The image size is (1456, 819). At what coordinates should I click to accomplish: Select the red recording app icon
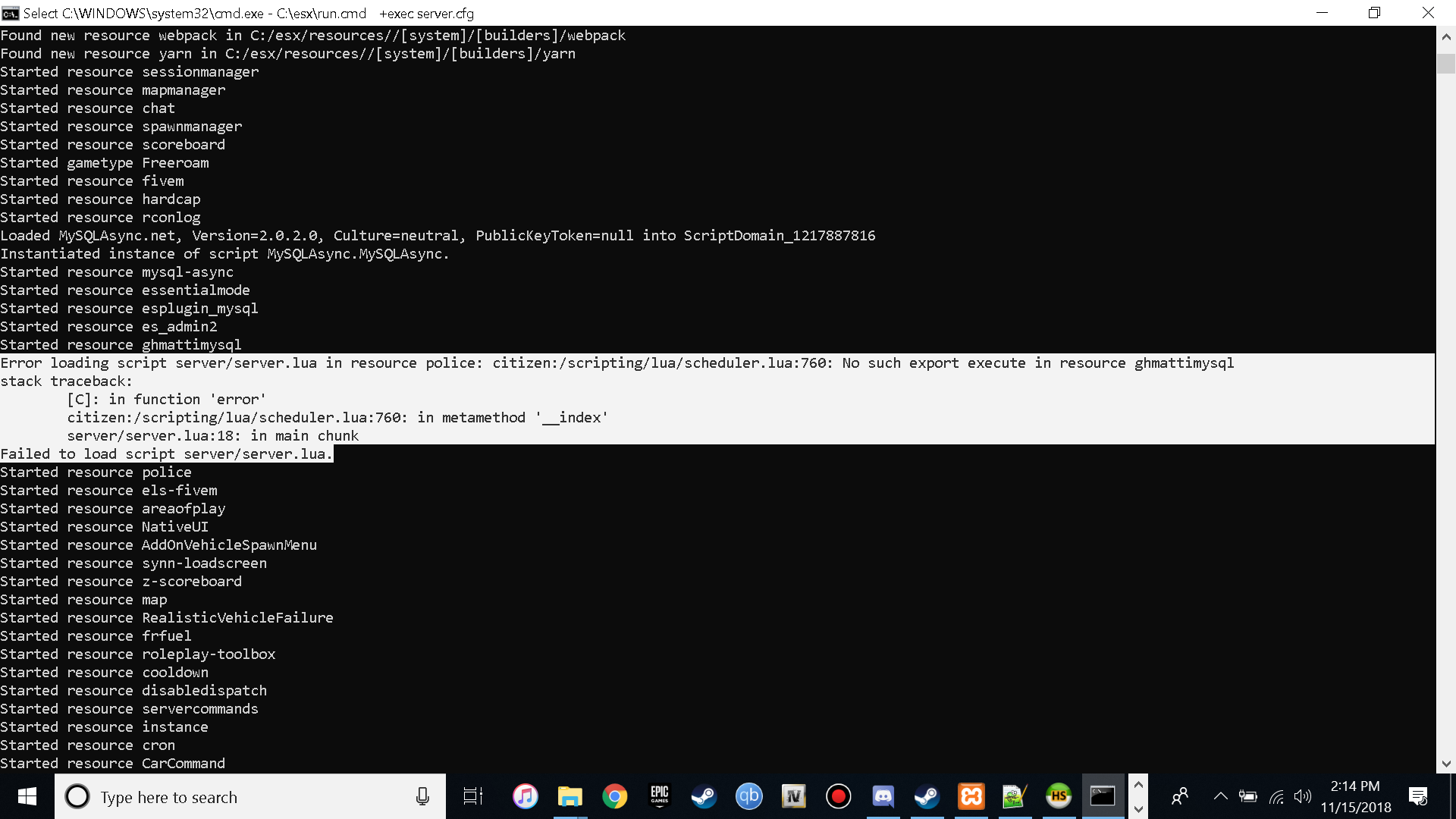pyautogui.click(x=838, y=796)
